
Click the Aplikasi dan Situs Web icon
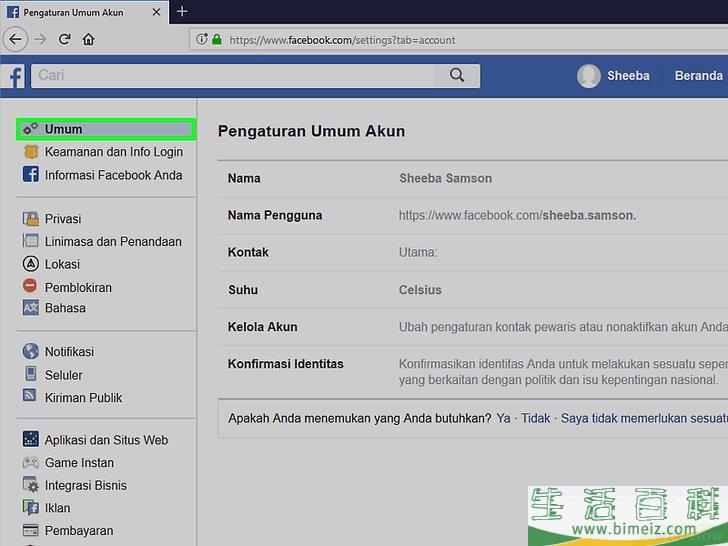[31, 439]
